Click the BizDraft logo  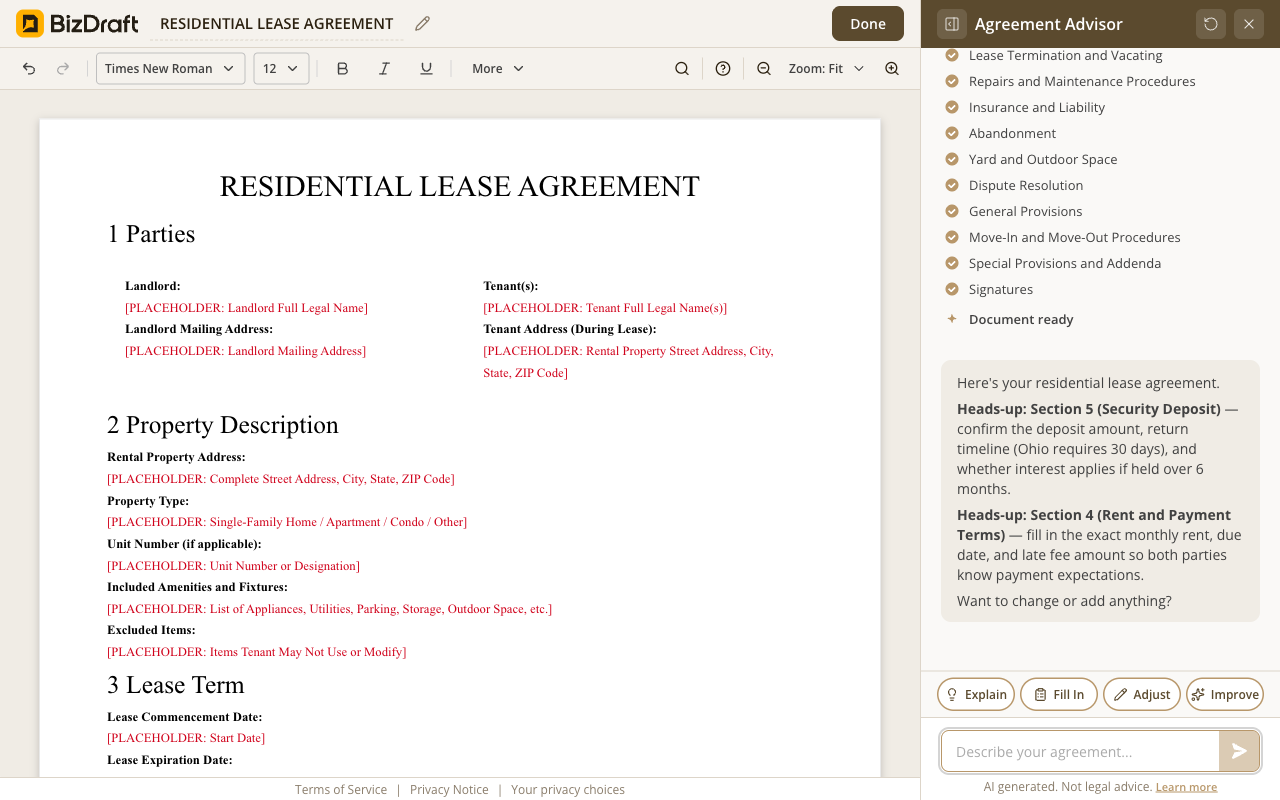click(x=76, y=24)
